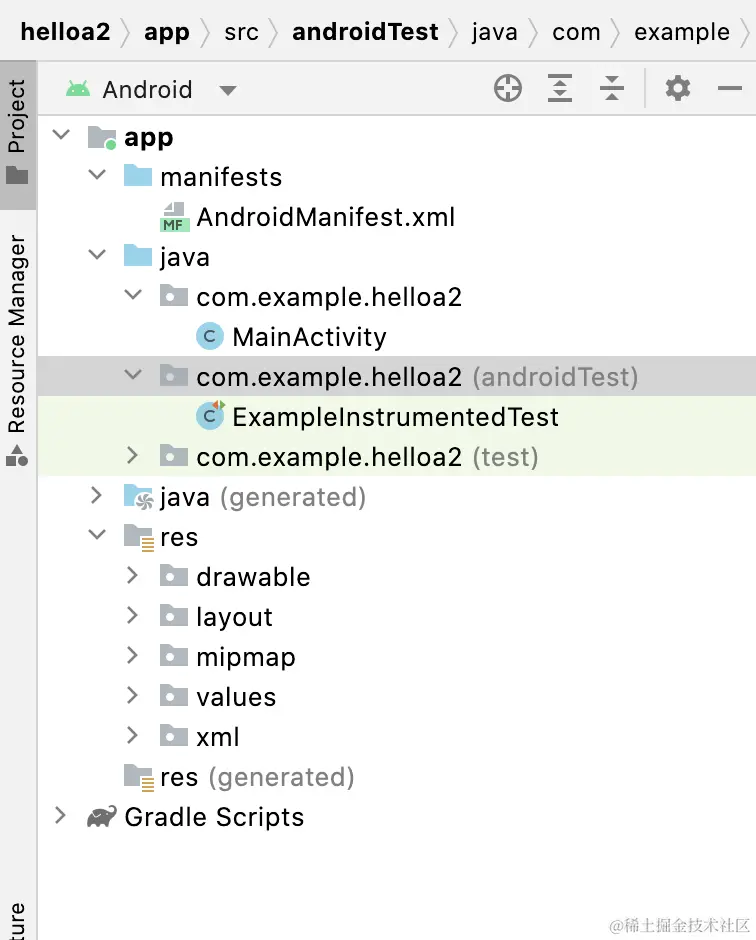
Task: Select the java (generated) label
Action: click(263, 498)
